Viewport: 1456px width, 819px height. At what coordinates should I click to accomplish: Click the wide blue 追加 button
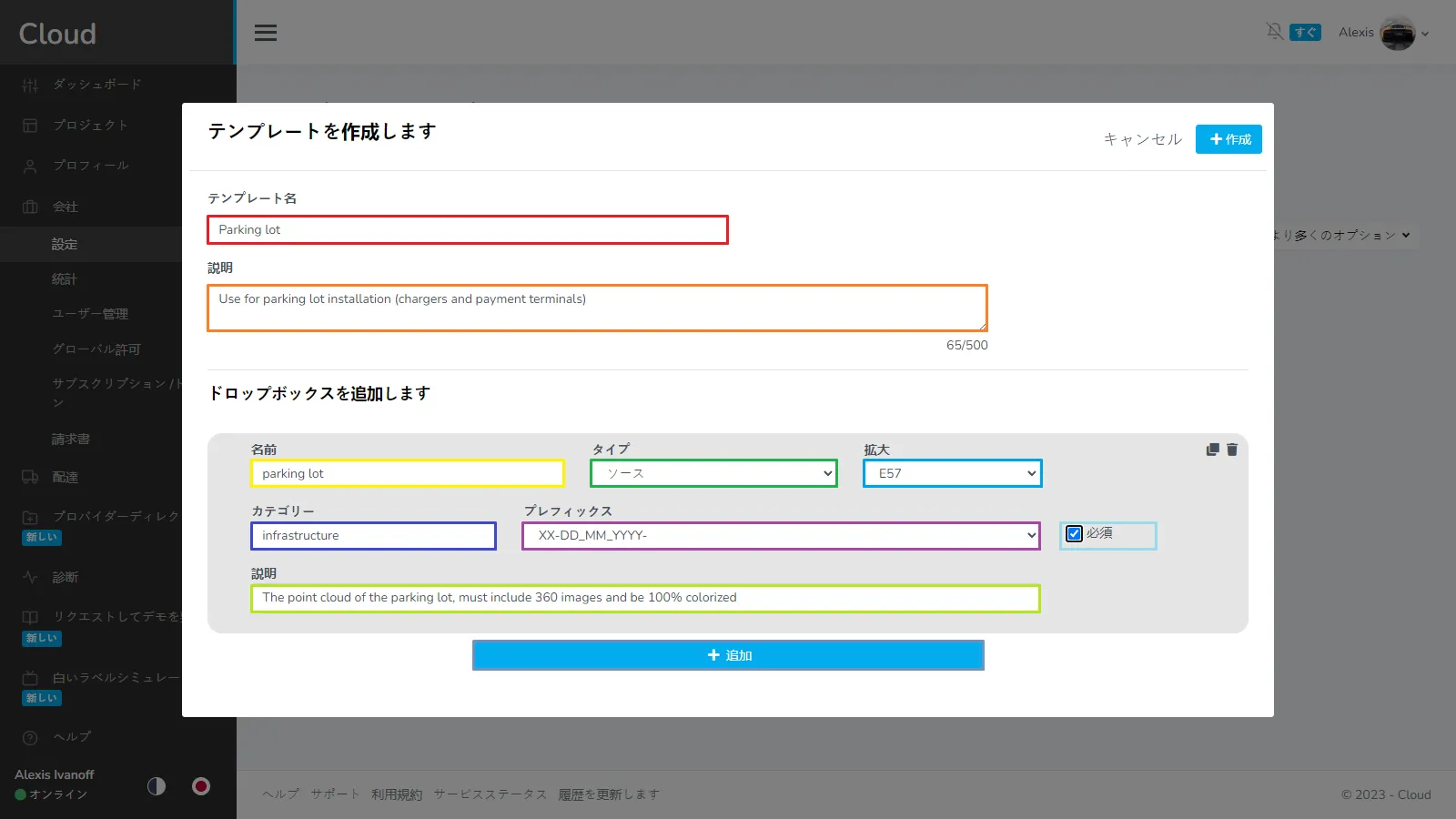[x=728, y=655]
